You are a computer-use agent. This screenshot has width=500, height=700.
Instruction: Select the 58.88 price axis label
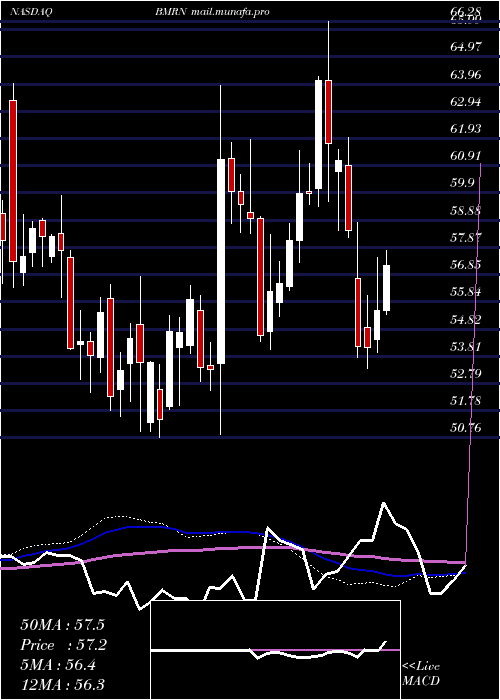click(x=466, y=210)
